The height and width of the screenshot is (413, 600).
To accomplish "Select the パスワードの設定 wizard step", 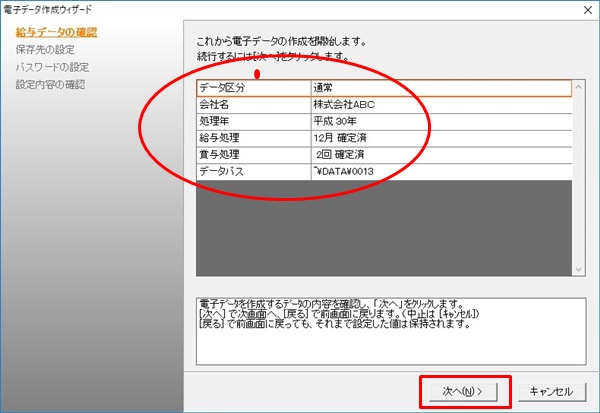I will tap(52, 67).
